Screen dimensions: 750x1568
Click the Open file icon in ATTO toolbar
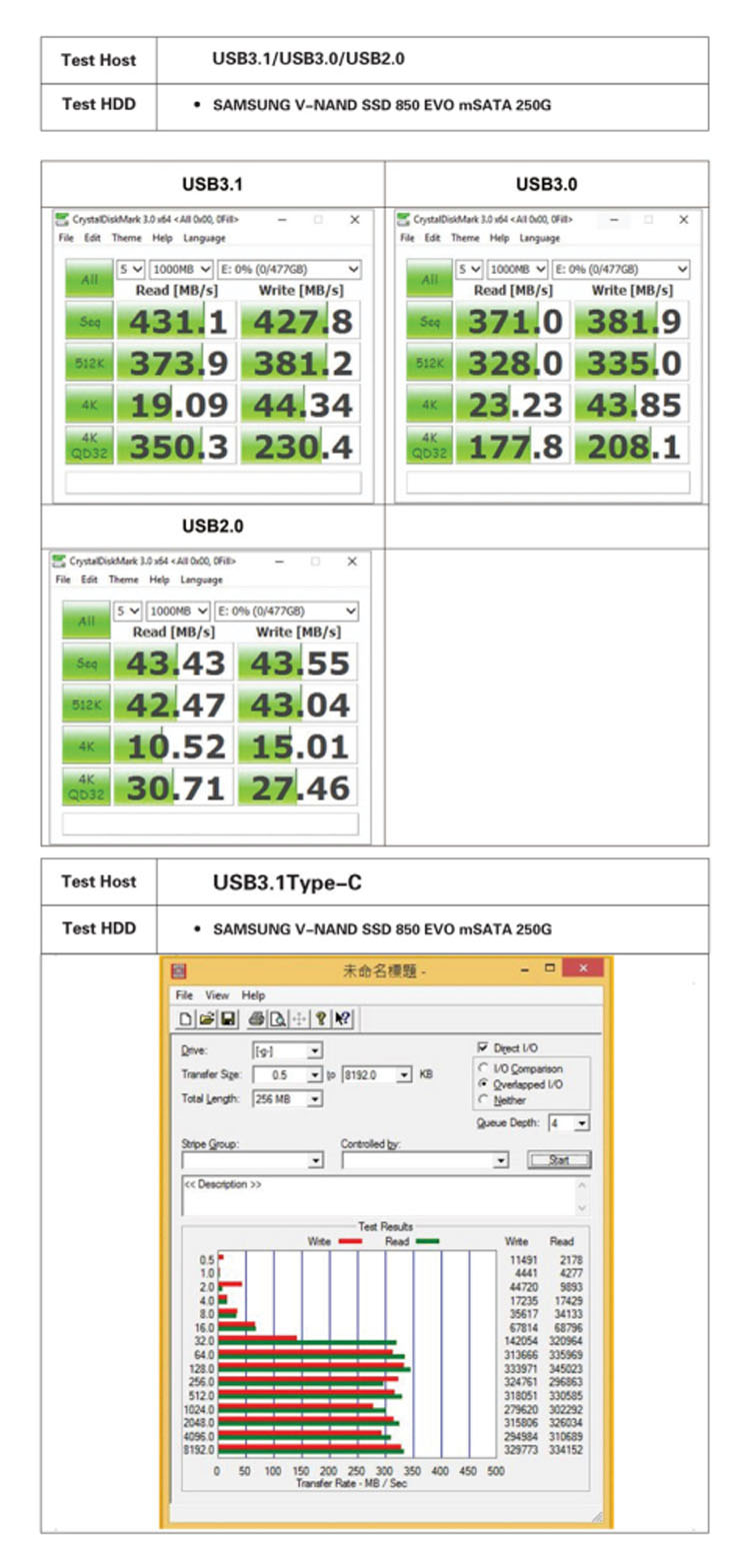[206, 1019]
